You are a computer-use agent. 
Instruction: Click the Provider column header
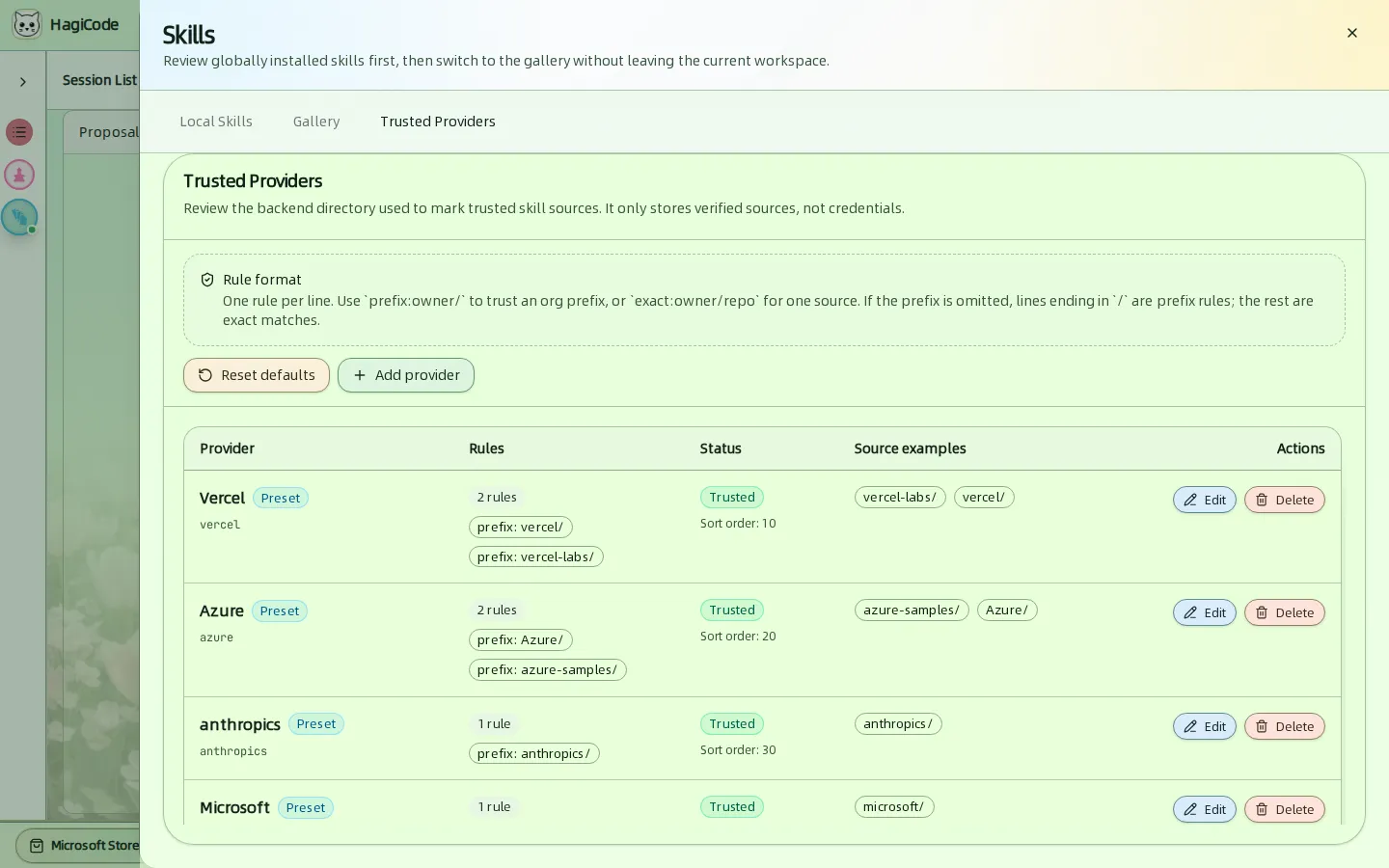[227, 448]
